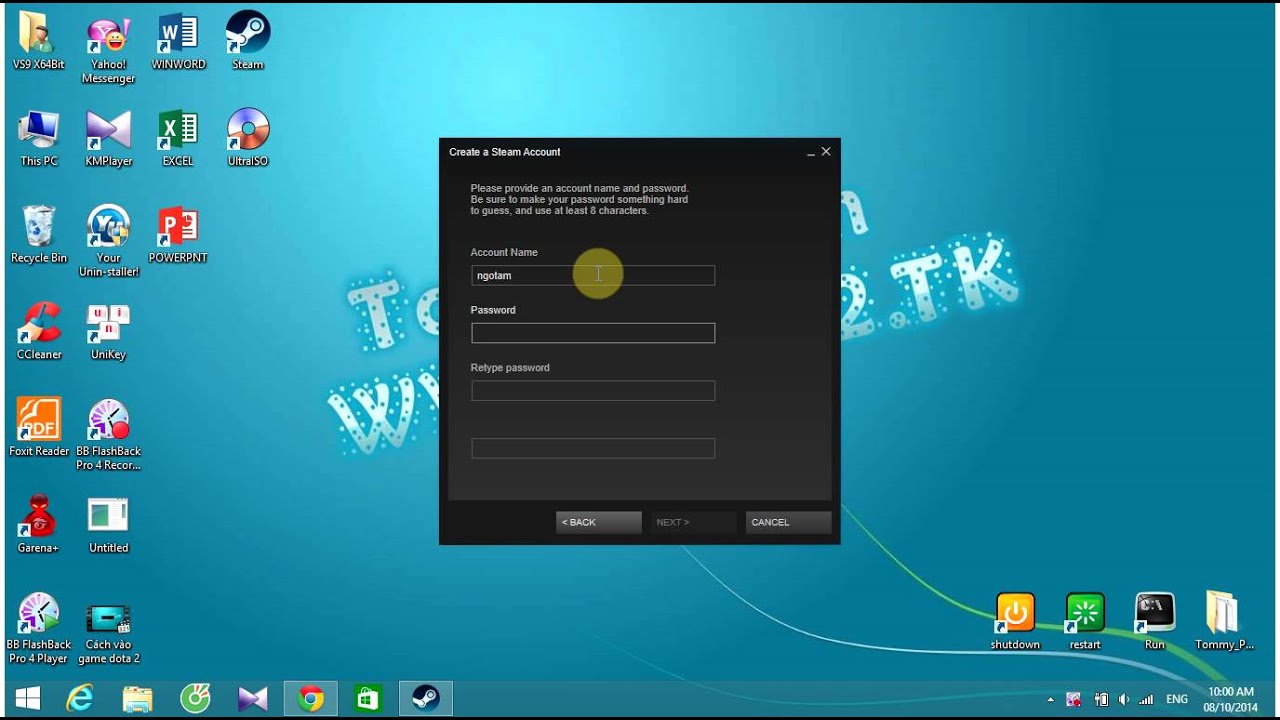Open Windows Store from taskbar
The image size is (1280, 720).
369,698
